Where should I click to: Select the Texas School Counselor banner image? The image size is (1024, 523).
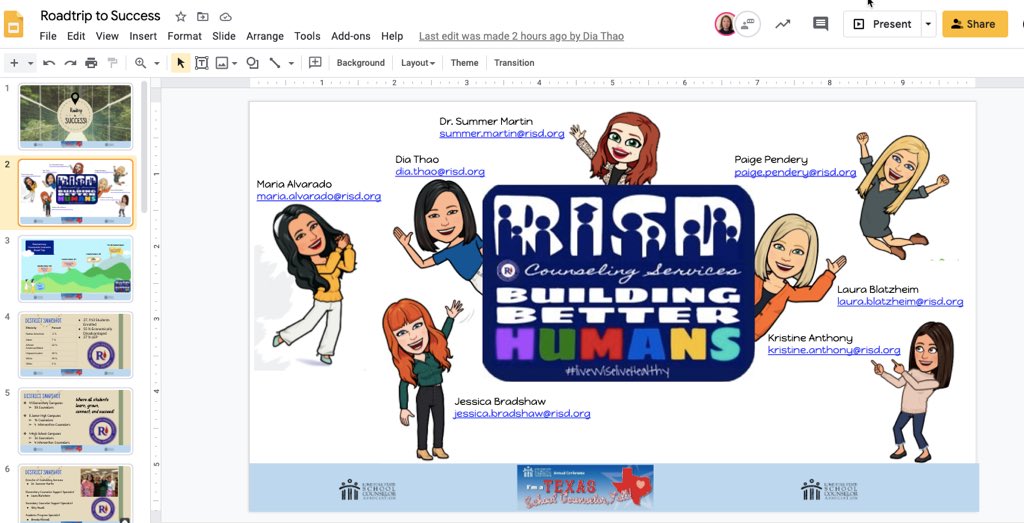[x=584, y=487]
